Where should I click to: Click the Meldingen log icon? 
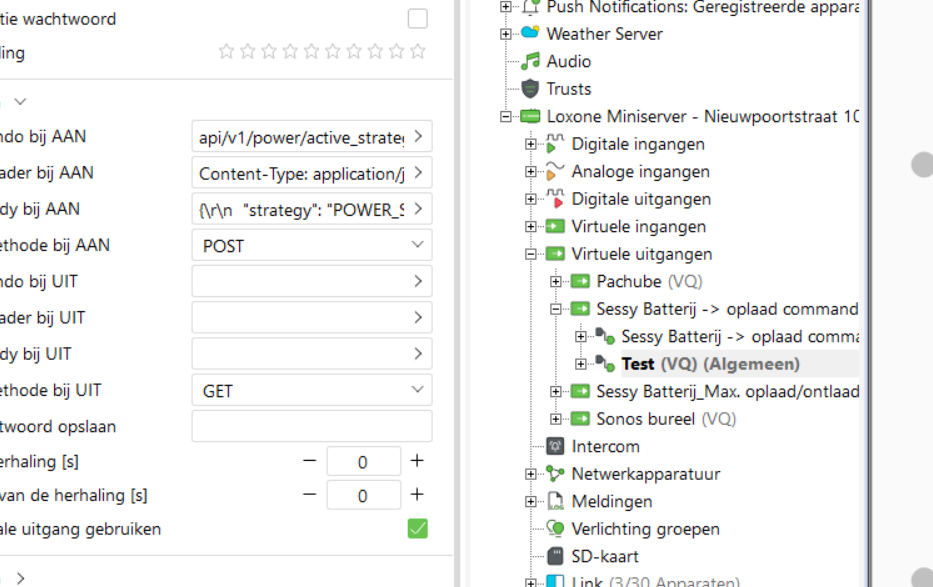click(555, 501)
